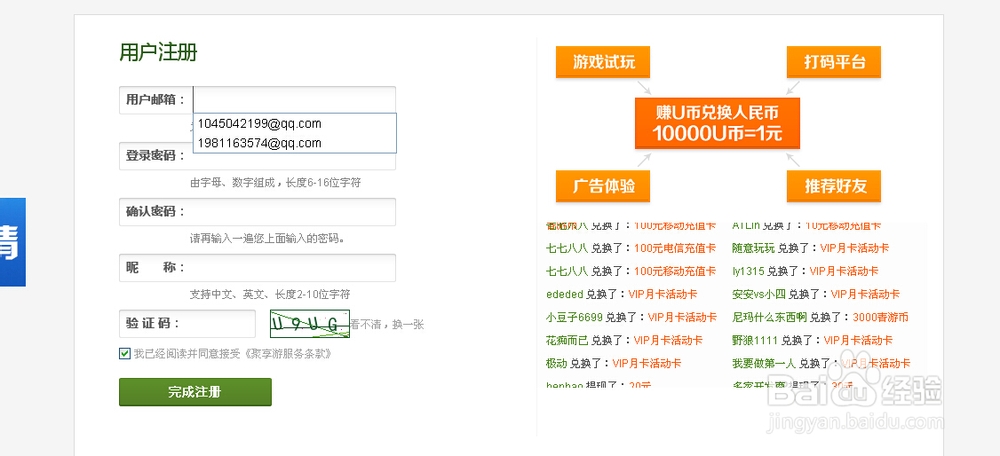This screenshot has height=456, width=1000.
Task: Open the 《聚享游服务条款》 link
Action: pyautogui.click(x=289, y=353)
